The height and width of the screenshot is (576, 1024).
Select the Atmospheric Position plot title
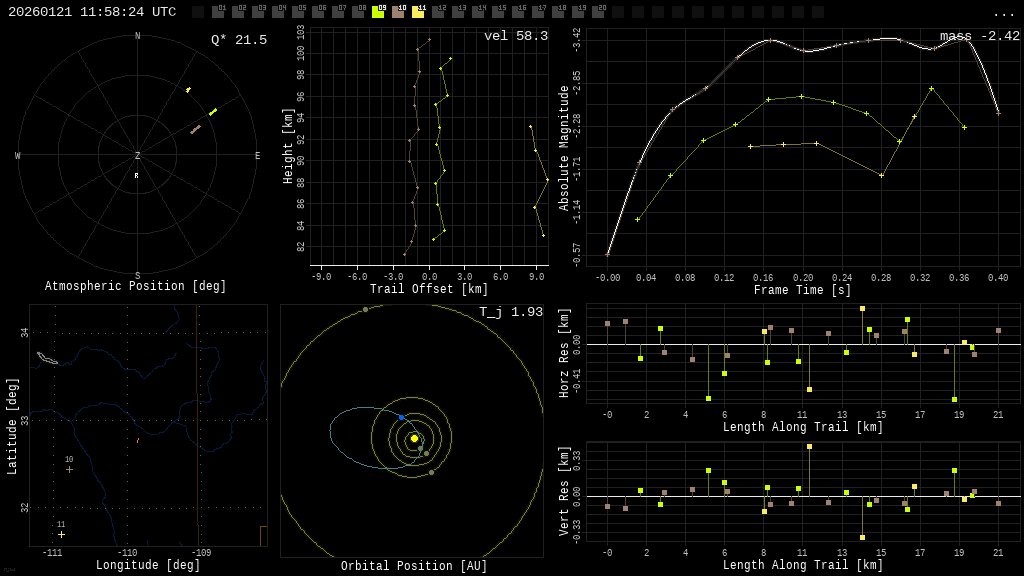tap(136, 287)
